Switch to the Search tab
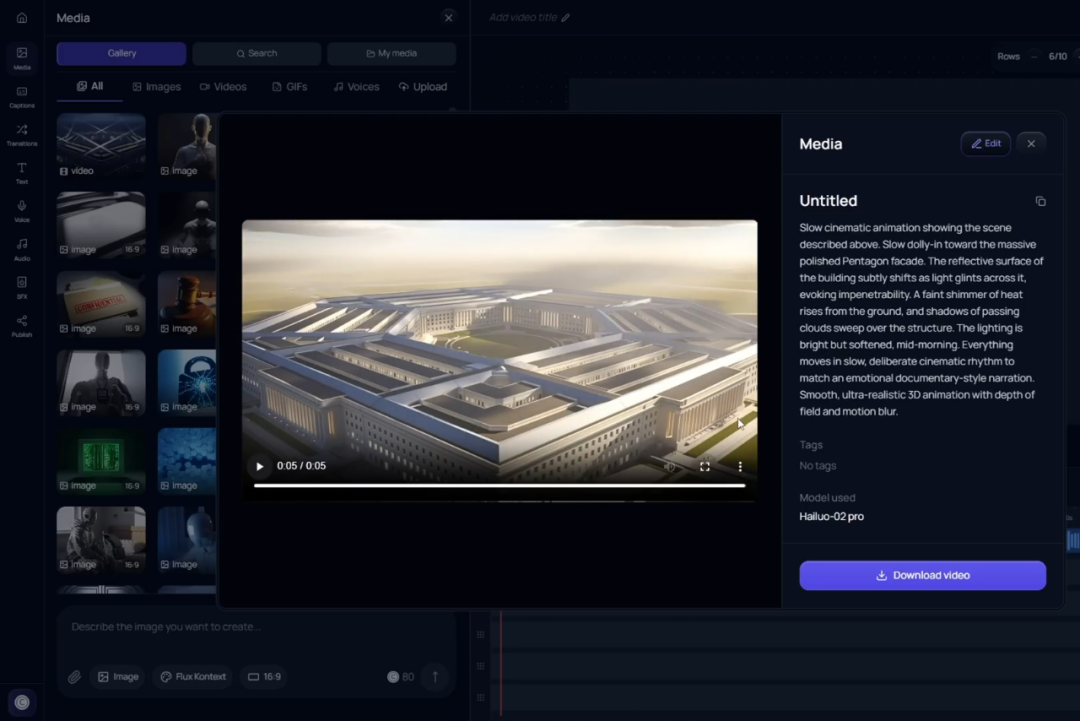Screen dimensions: 1080x721 pos(257,54)
